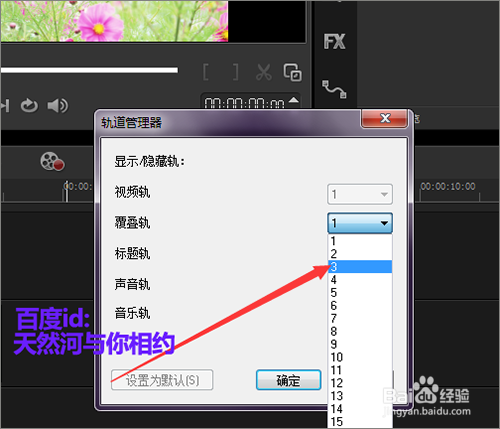Choose 14 in the overlay track list

pos(360,409)
